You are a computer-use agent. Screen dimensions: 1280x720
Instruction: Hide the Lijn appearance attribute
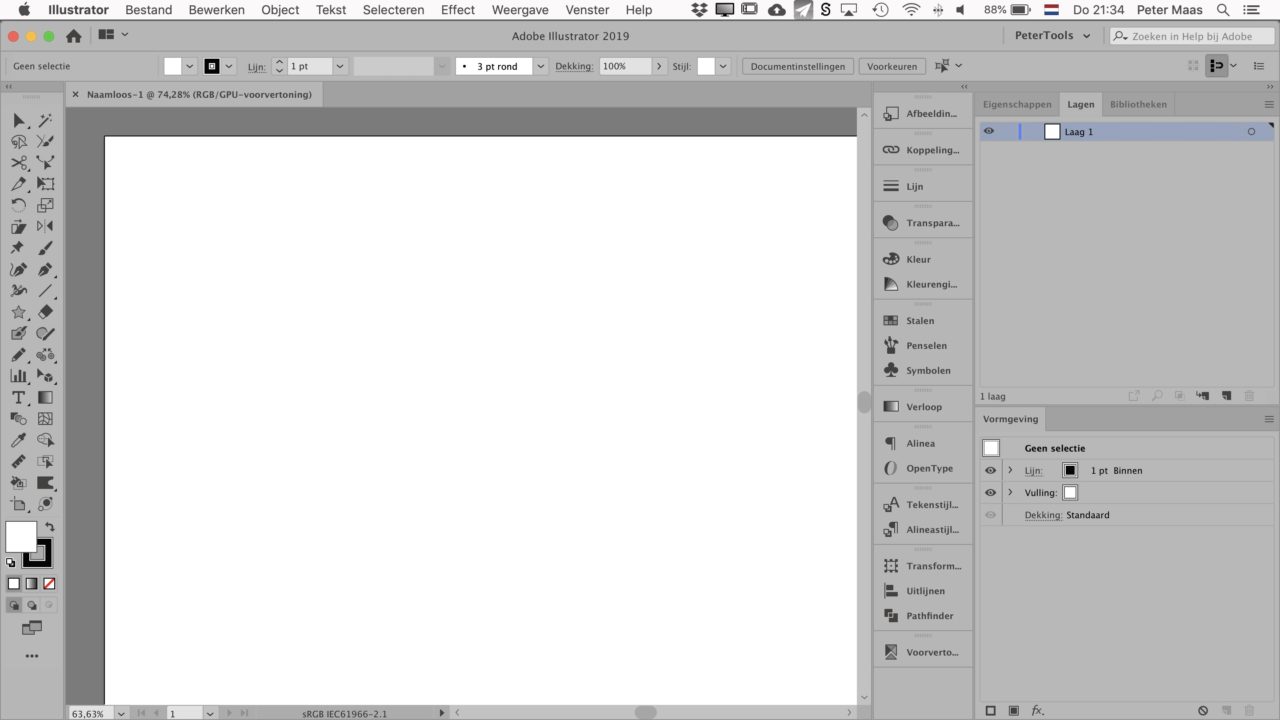991,470
